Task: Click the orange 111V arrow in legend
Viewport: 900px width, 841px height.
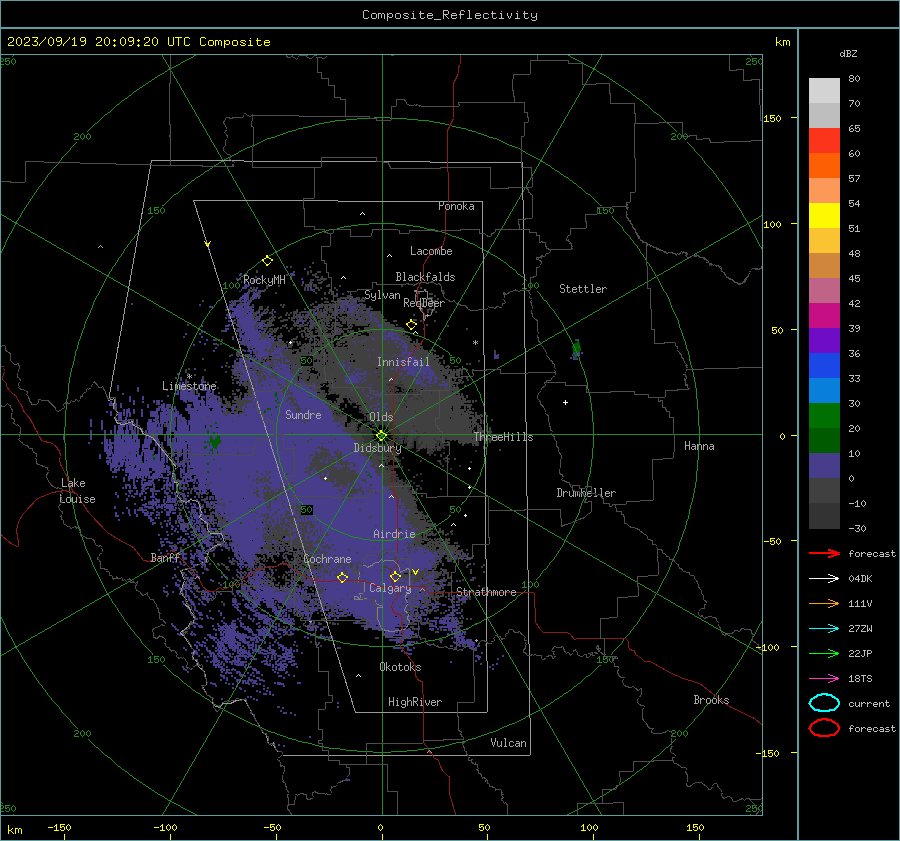Action: tap(824, 603)
